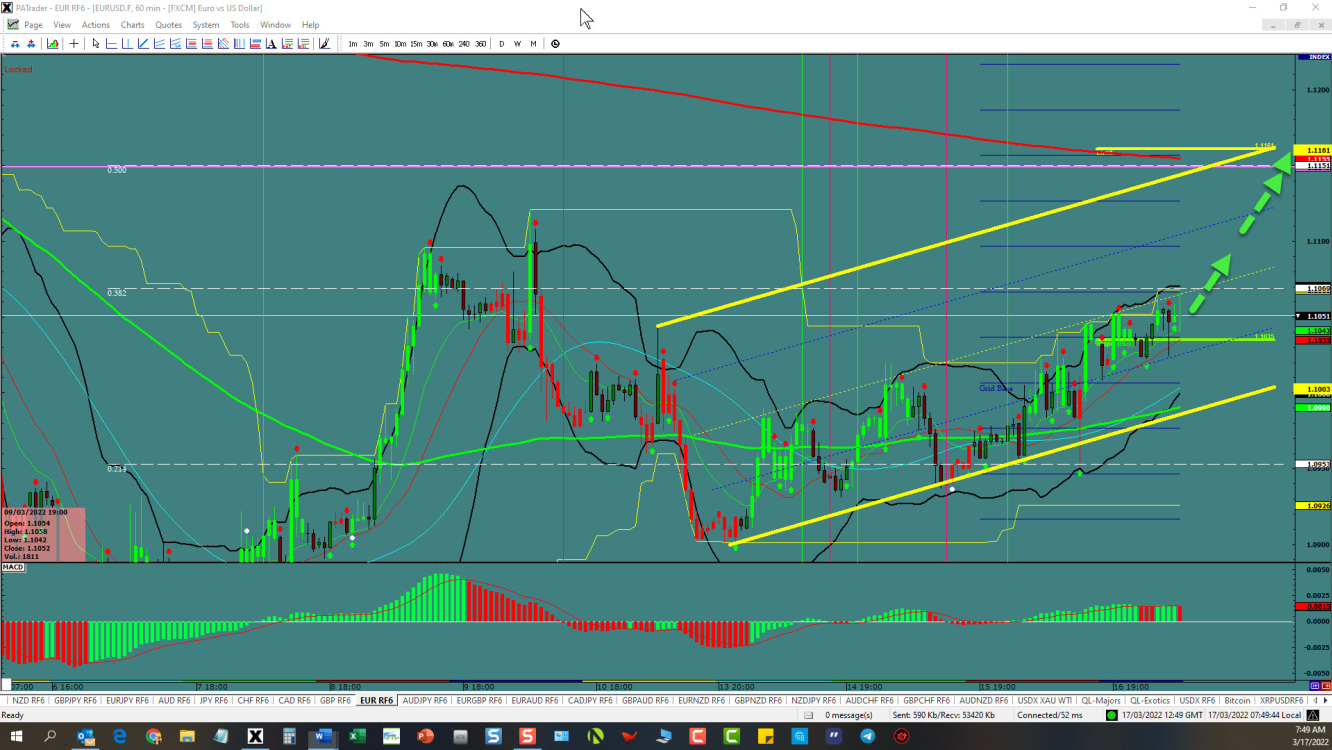
Task: Switch chart to daily D timeframe
Action: click(502, 44)
